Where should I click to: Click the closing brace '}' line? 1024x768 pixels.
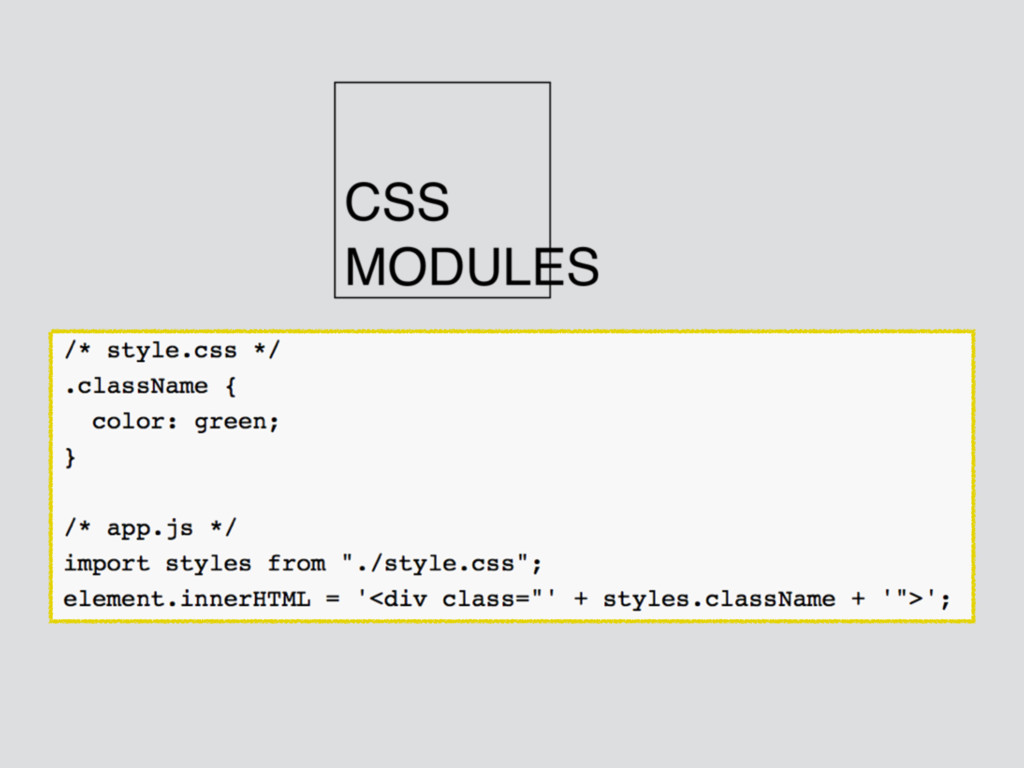click(x=71, y=457)
